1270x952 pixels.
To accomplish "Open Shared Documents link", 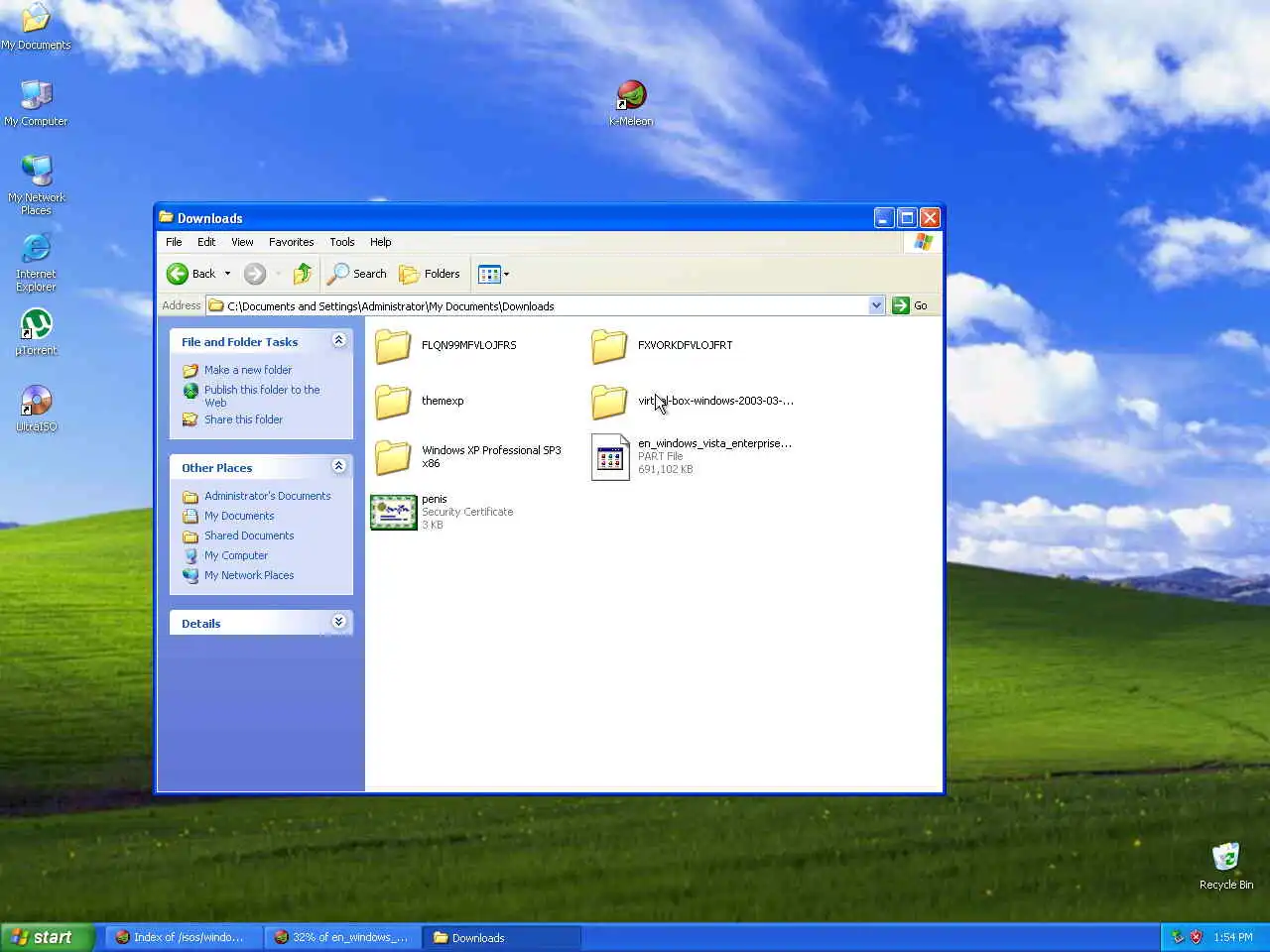I will tap(249, 535).
